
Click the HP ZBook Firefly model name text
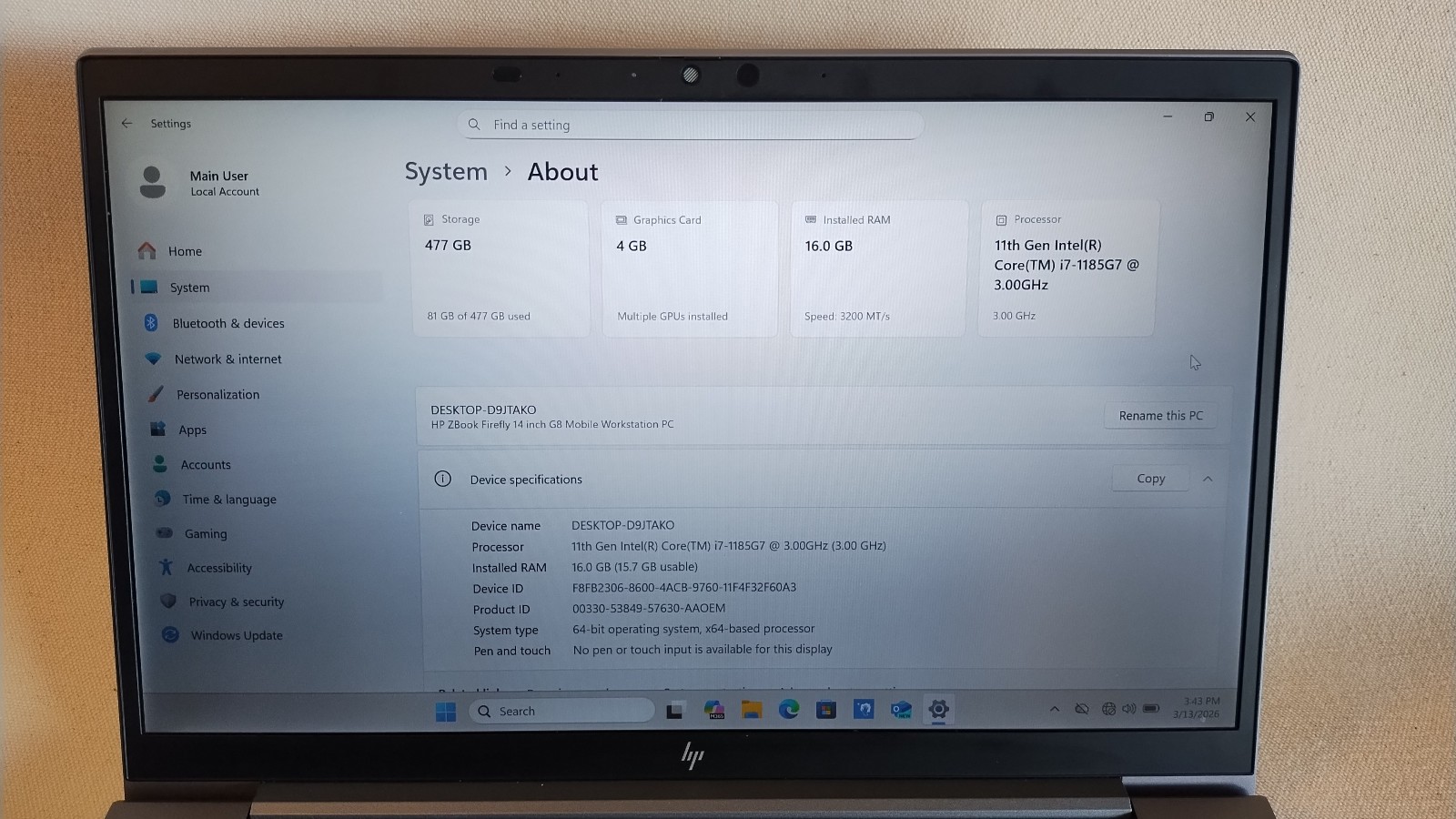(552, 424)
